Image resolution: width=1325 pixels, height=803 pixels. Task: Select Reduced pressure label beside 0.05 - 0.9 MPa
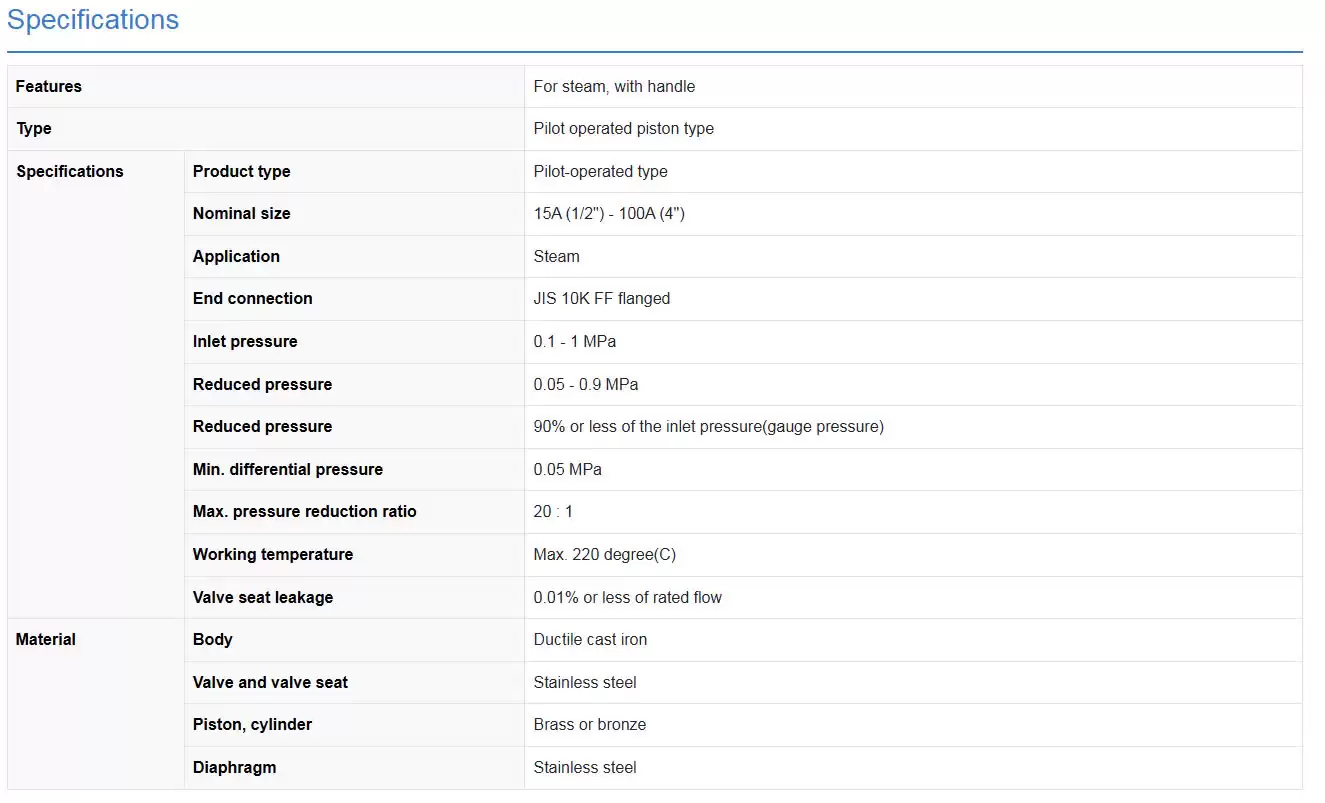click(x=262, y=385)
